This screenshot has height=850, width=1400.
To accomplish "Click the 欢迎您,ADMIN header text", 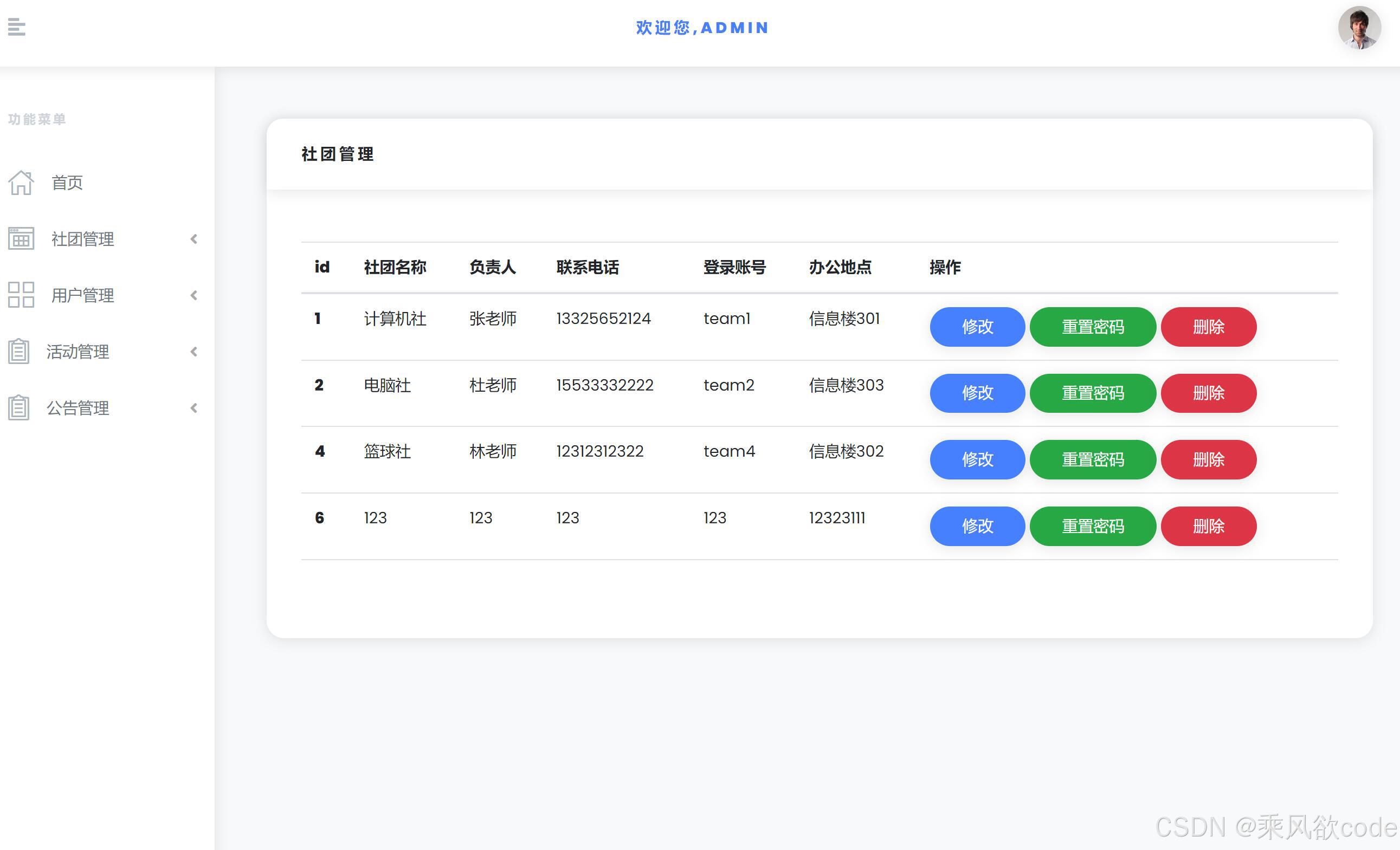I will [701, 27].
